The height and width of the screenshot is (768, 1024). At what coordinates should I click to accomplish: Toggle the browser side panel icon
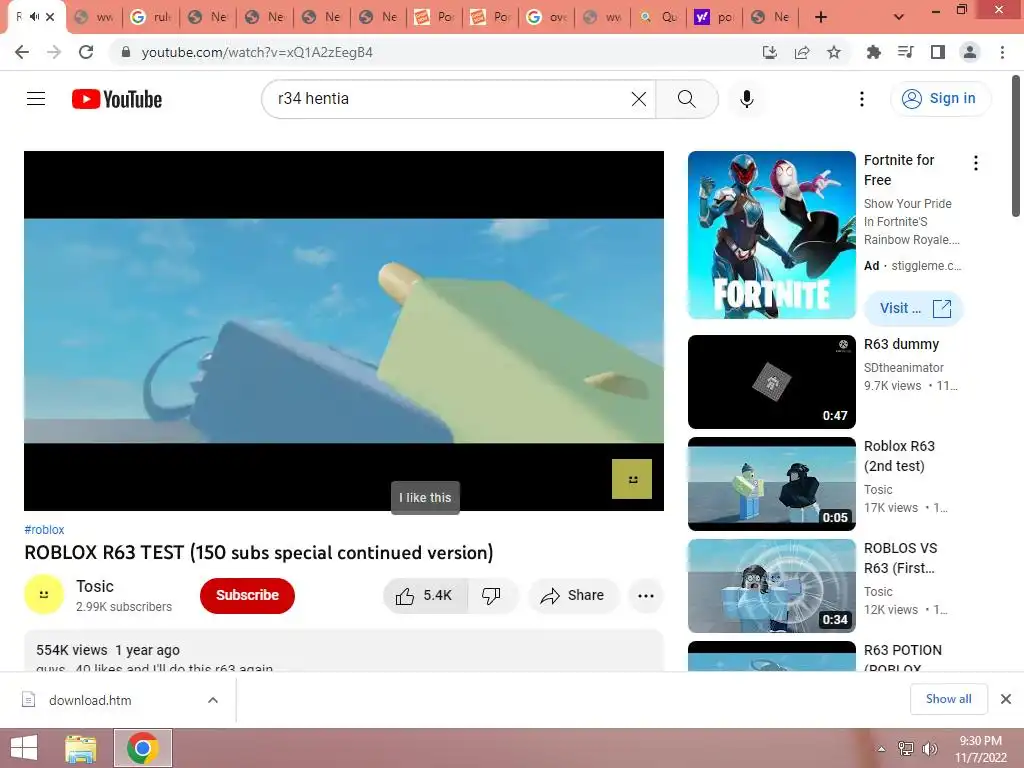[938, 52]
